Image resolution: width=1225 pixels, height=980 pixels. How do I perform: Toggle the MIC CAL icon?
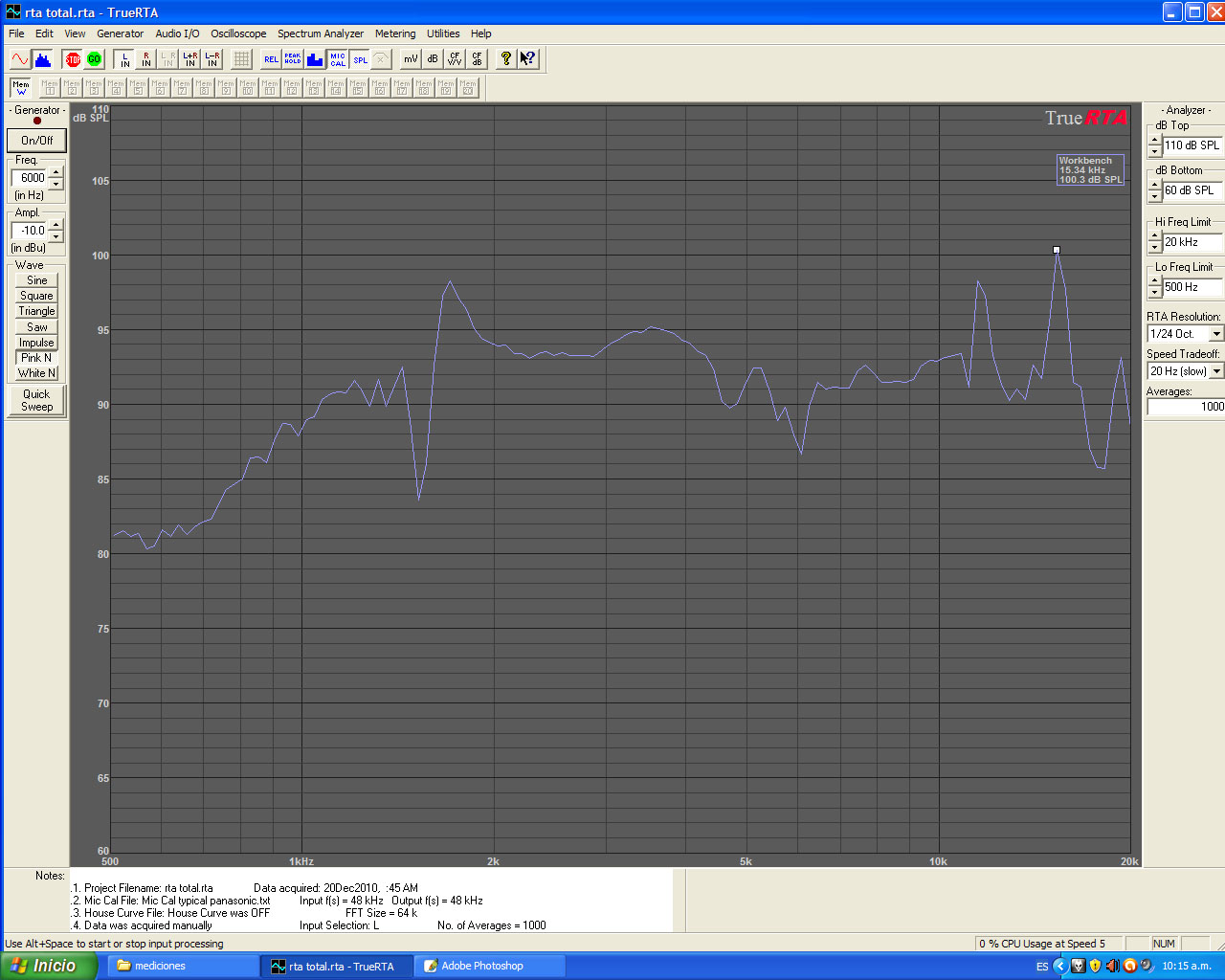tap(338, 59)
